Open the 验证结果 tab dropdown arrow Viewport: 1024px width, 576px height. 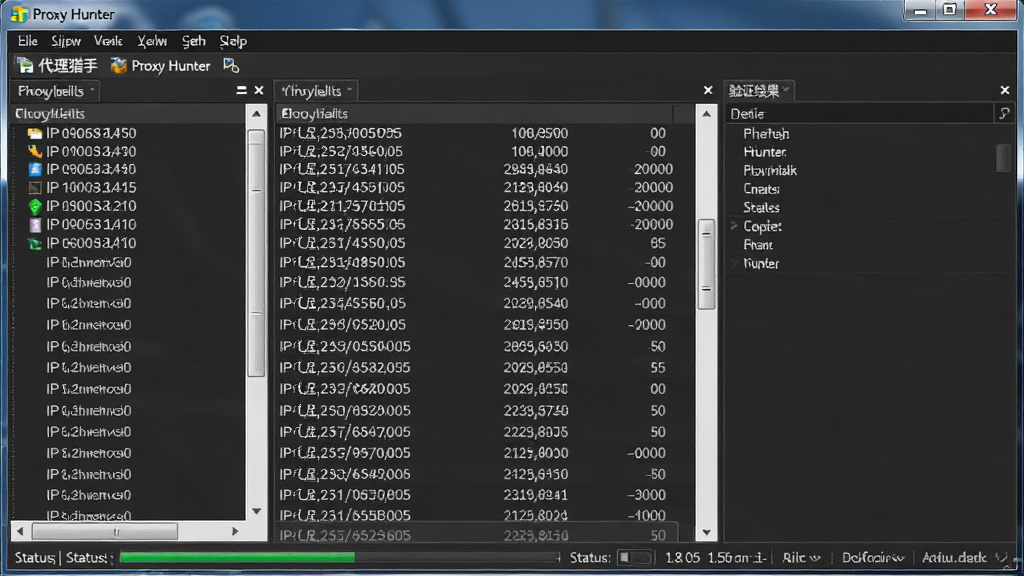tap(786, 89)
